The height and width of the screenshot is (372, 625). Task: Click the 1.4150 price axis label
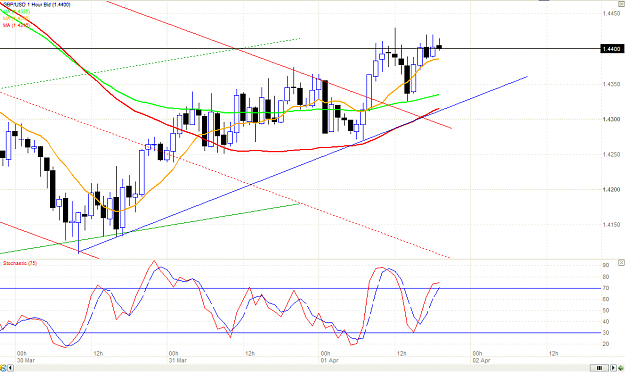point(611,224)
